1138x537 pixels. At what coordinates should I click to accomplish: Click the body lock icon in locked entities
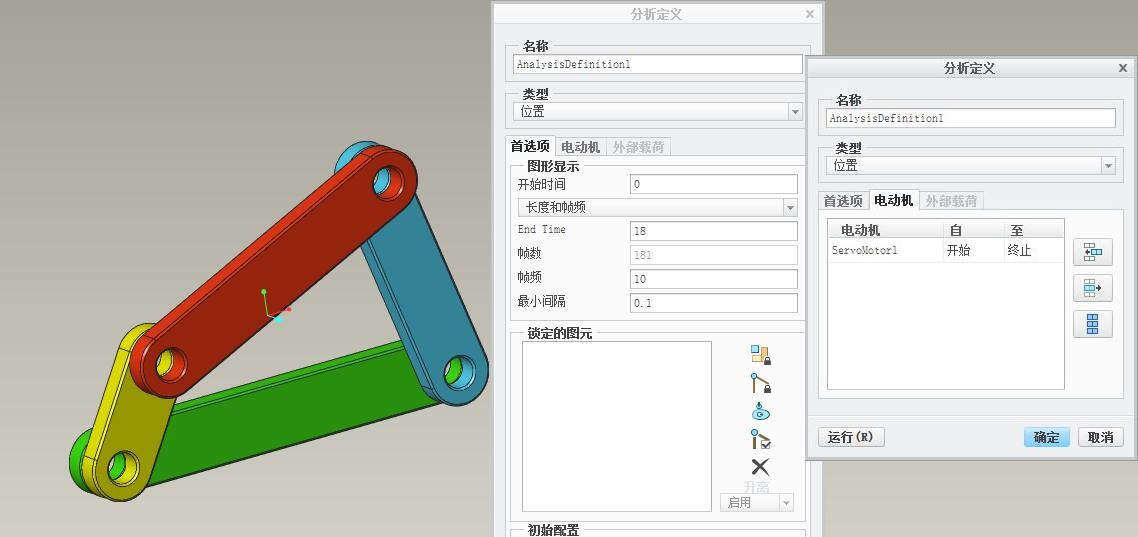point(760,355)
